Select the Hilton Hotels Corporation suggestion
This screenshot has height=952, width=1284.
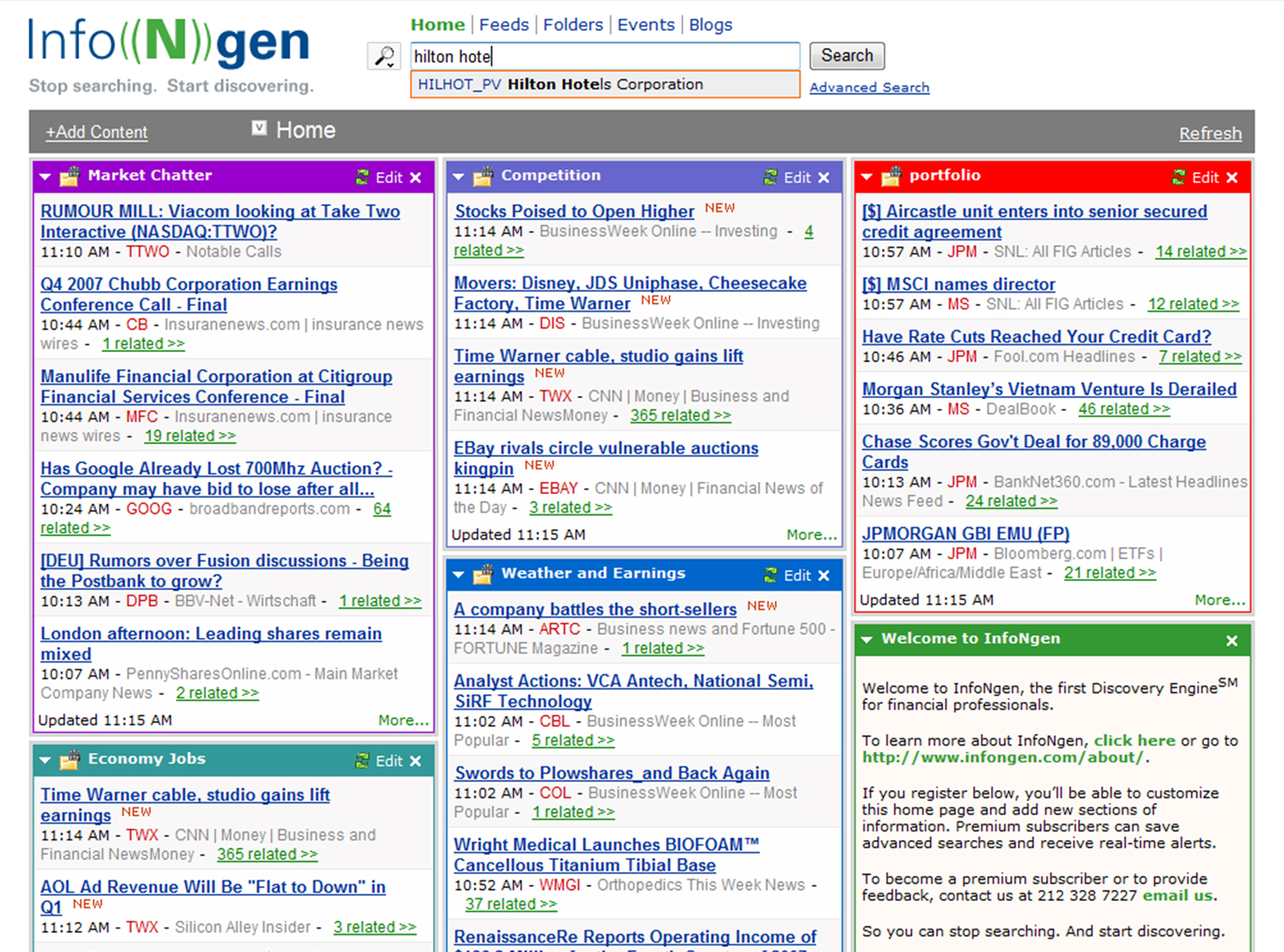click(605, 84)
